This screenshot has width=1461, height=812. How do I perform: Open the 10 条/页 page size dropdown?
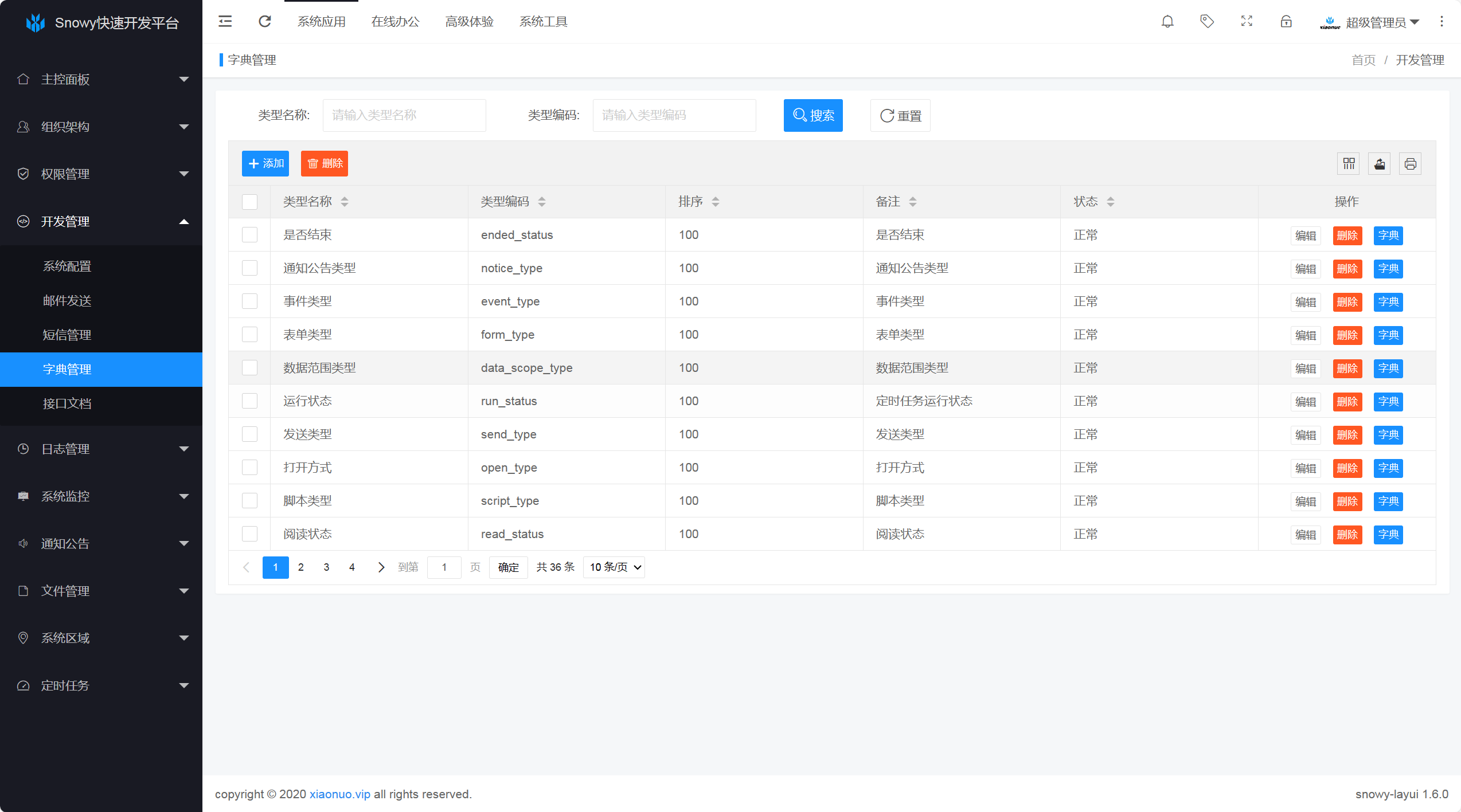(614, 567)
